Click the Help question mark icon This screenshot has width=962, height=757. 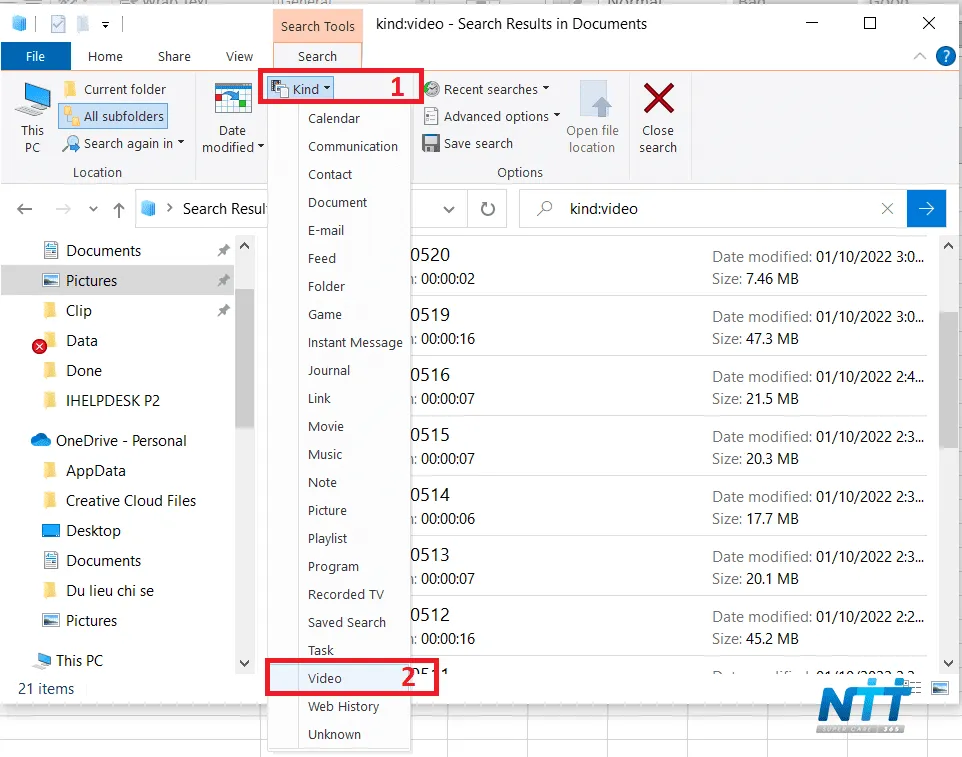[x=944, y=56]
